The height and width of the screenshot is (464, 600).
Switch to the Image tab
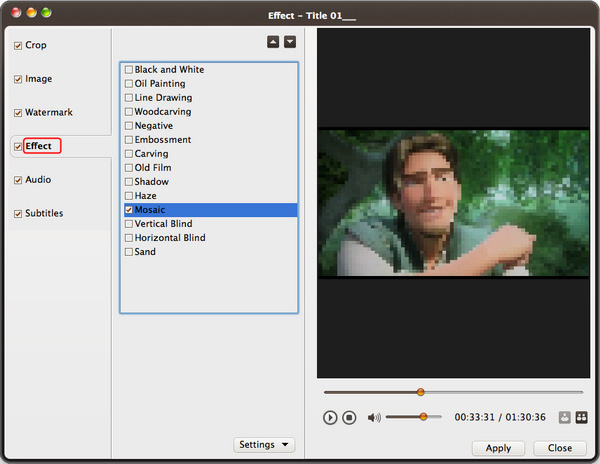pos(38,79)
